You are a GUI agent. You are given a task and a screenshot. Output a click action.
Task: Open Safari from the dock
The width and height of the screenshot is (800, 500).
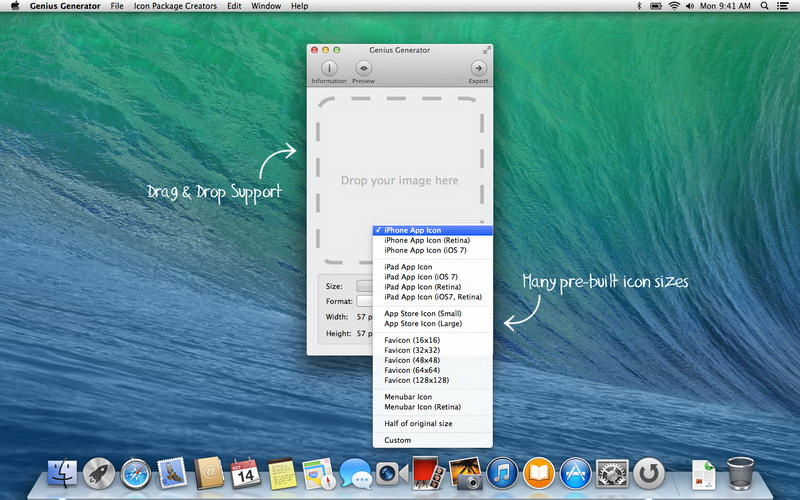136,472
